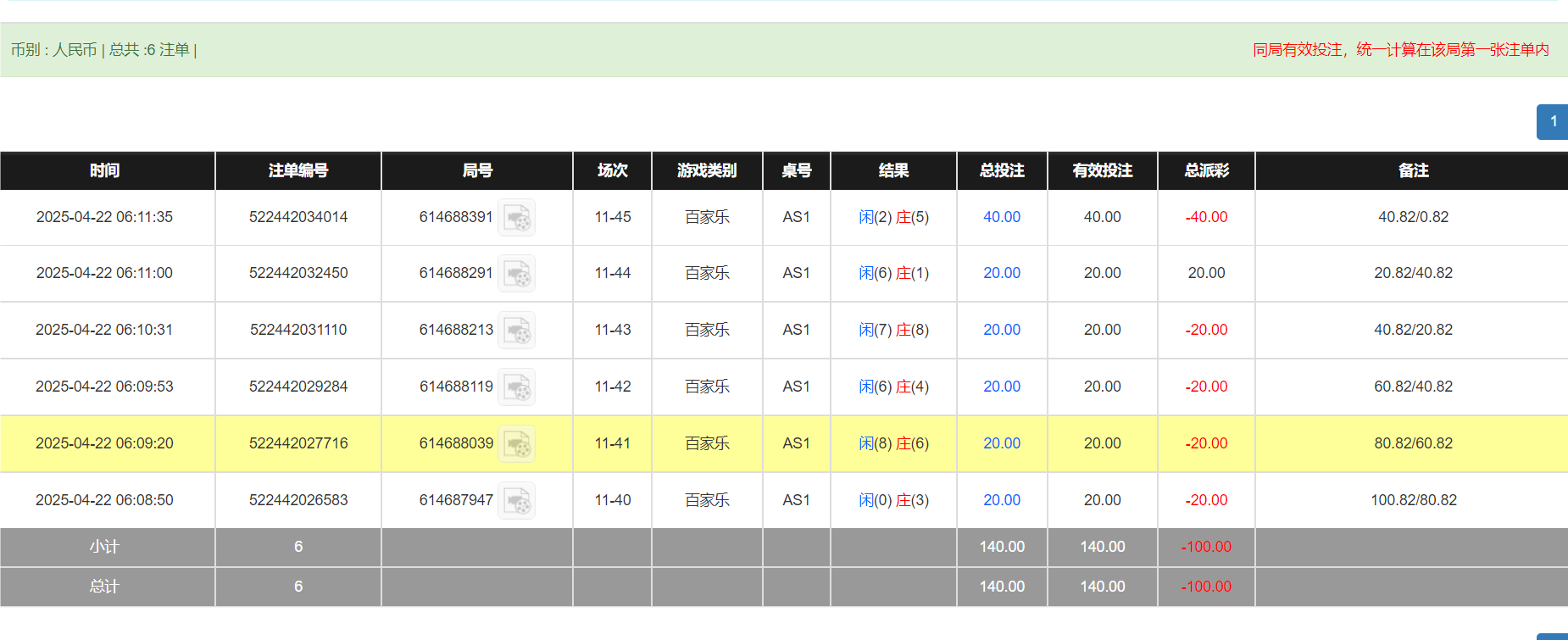
Task: Click the 备注 column header
Action: [x=1413, y=170]
